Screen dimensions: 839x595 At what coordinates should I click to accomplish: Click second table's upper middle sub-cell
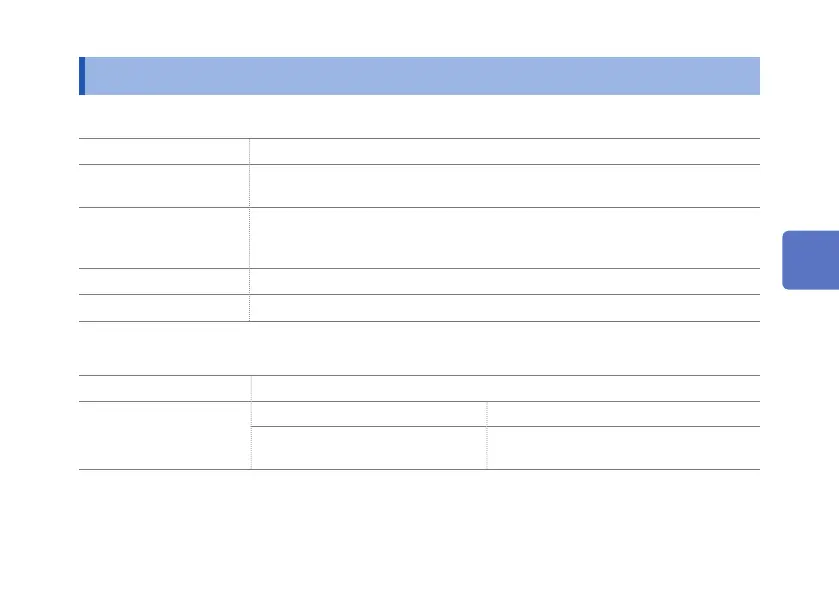[x=368, y=414]
